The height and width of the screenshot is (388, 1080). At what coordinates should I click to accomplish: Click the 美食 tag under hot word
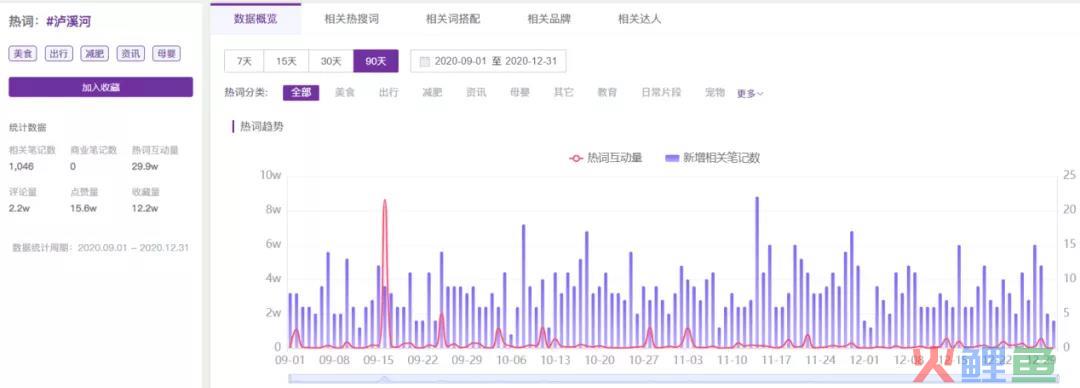click(x=23, y=54)
